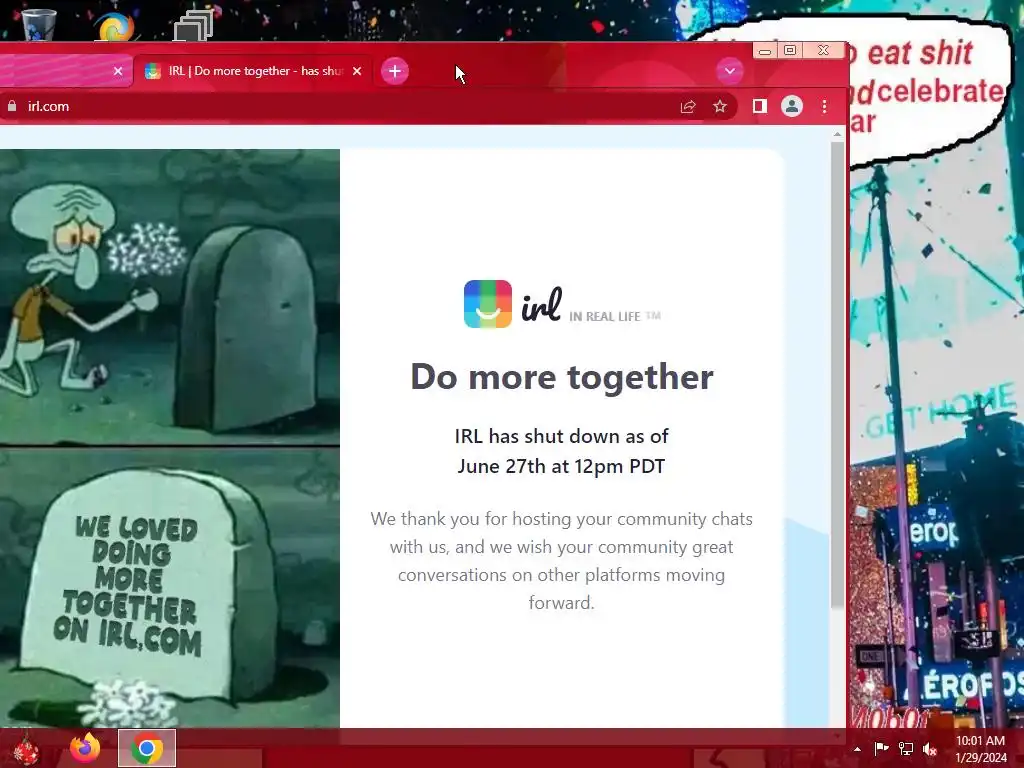Click the 'Do more together' heading
The height and width of the screenshot is (768, 1024).
tap(562, 377)
